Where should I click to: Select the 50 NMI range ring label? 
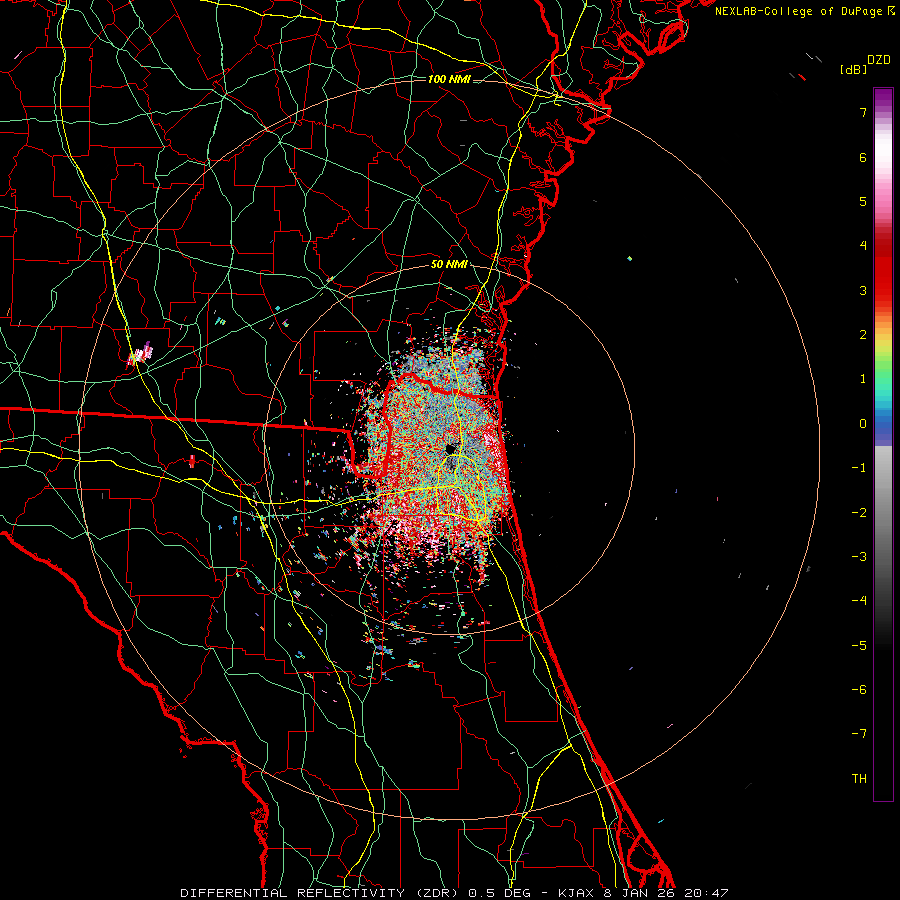tap(449, 265)
